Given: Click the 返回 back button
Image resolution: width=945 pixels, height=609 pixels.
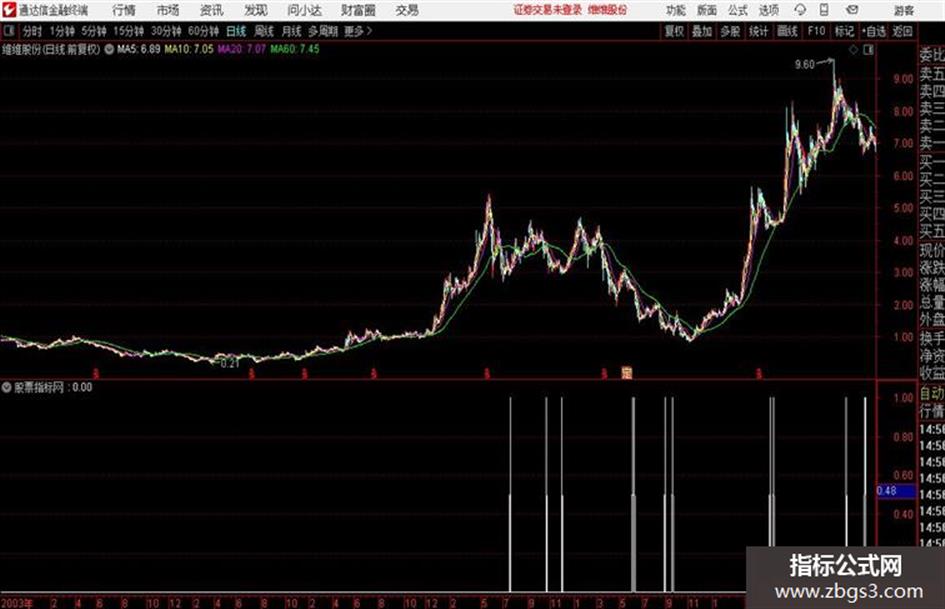Looking at the screenshot, I should click(x=903, y=31).
